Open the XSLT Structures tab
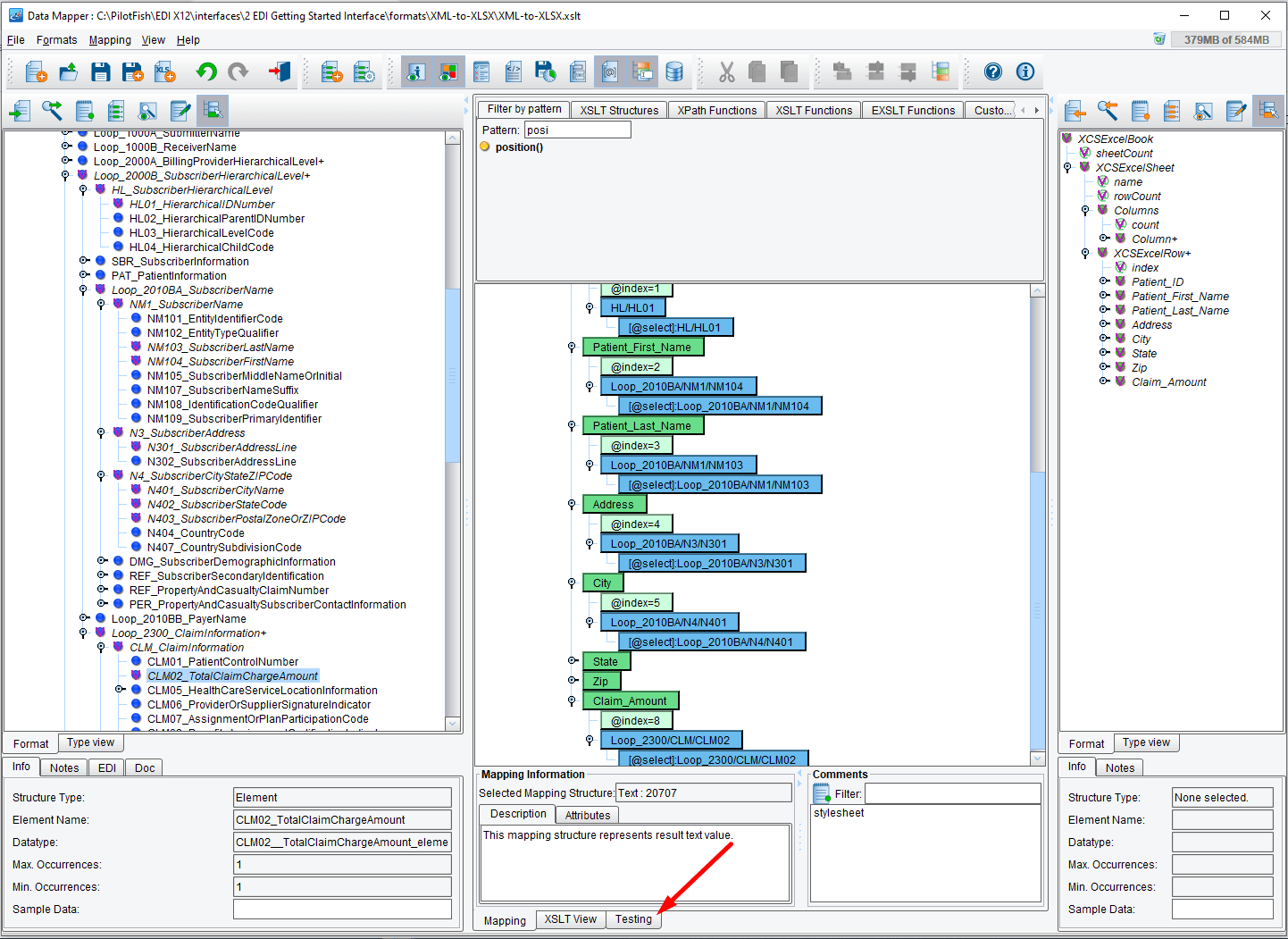This screenshot has width=1288, height=939. point(619,111)
